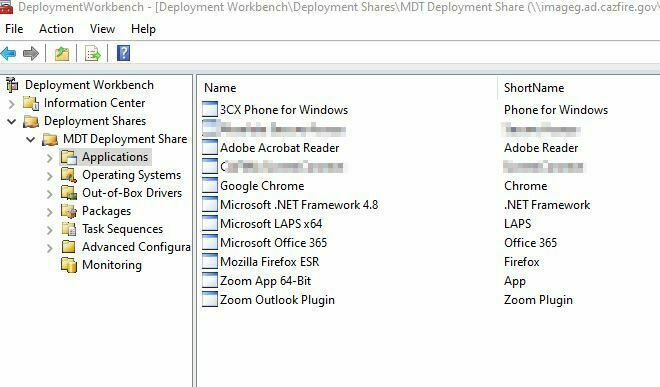Expand the Information Center node

[x=12, y=103]
